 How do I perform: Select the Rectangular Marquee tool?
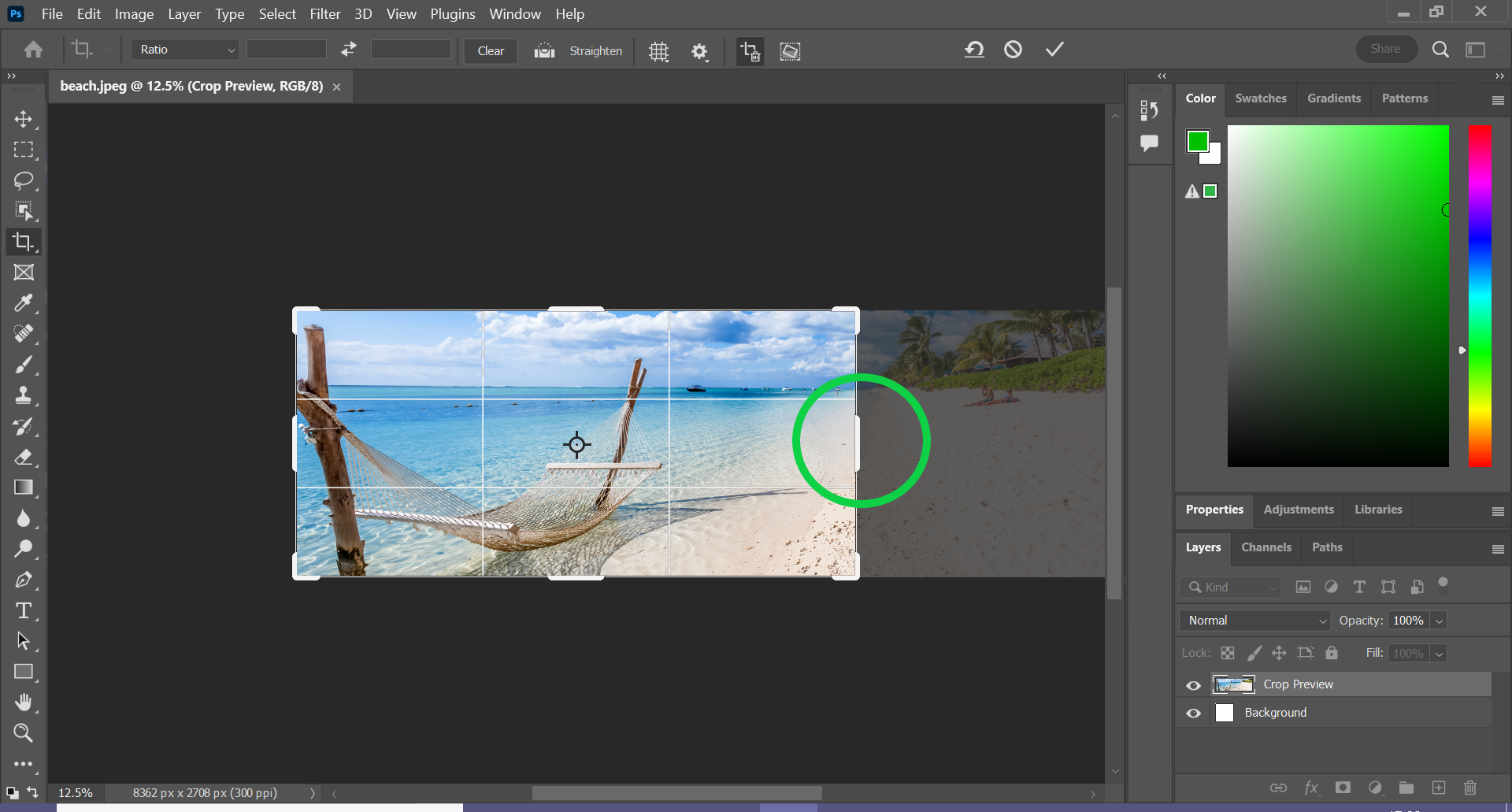(24, 150)
